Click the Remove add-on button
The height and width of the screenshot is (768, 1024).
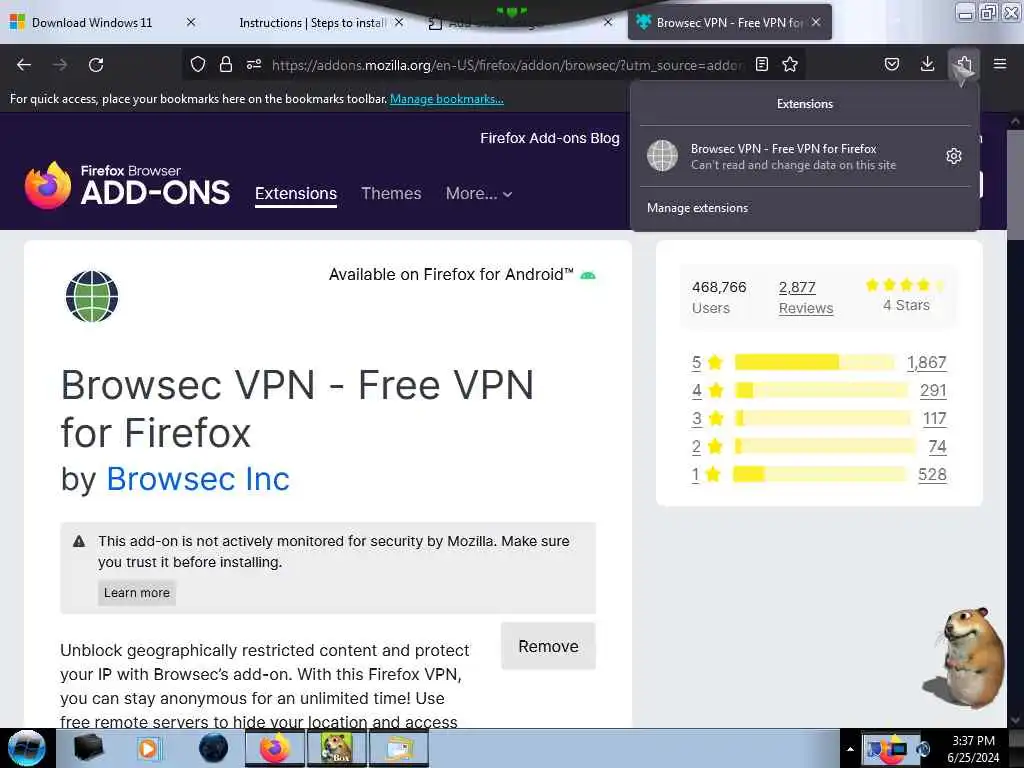[x=549, y=647]
